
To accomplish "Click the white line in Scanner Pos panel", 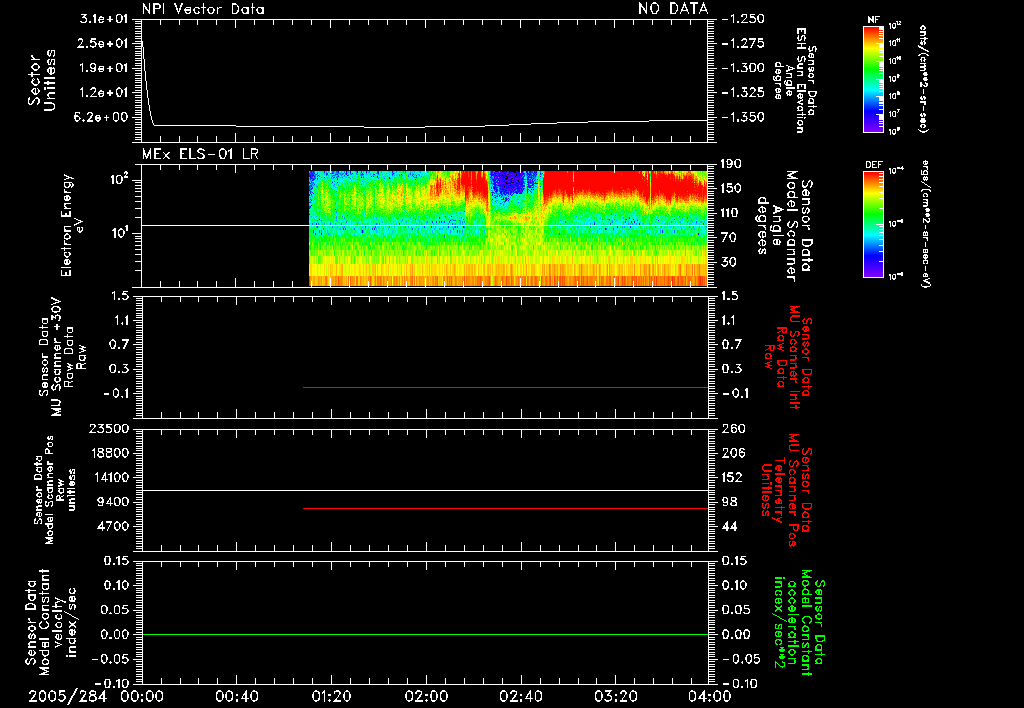I will 424,491.
